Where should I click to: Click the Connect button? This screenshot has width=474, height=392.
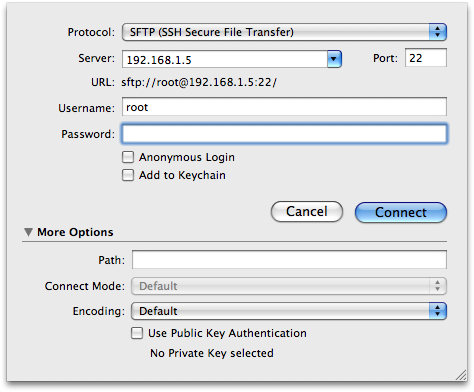401,212
